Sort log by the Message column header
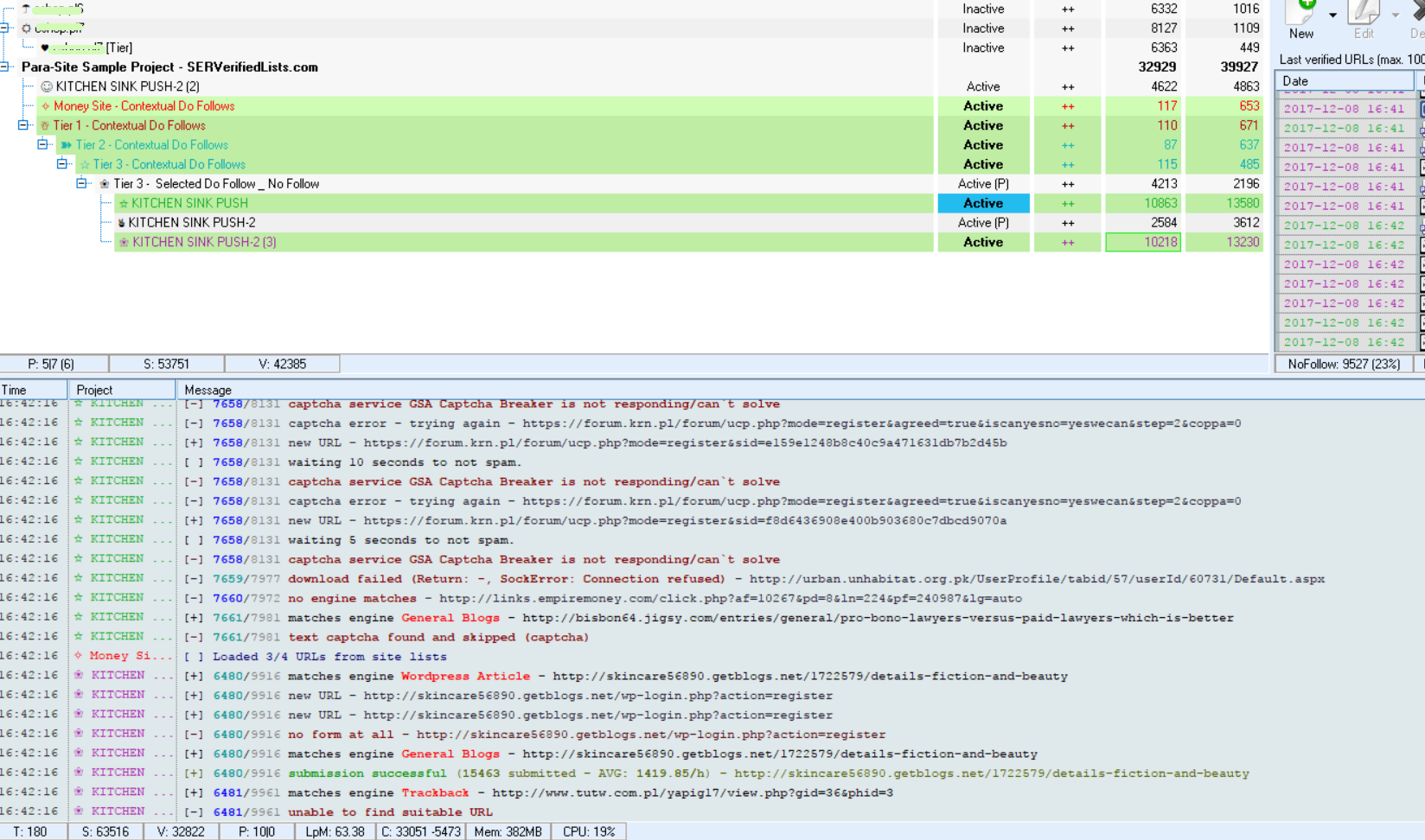Screen dimensions: 1425x840 [208, 390]
